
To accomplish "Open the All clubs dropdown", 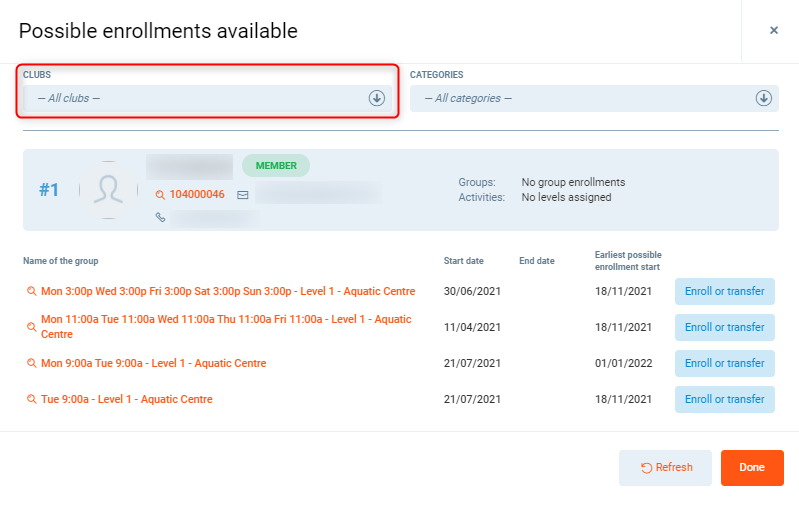I will click(x=200, y=98).
